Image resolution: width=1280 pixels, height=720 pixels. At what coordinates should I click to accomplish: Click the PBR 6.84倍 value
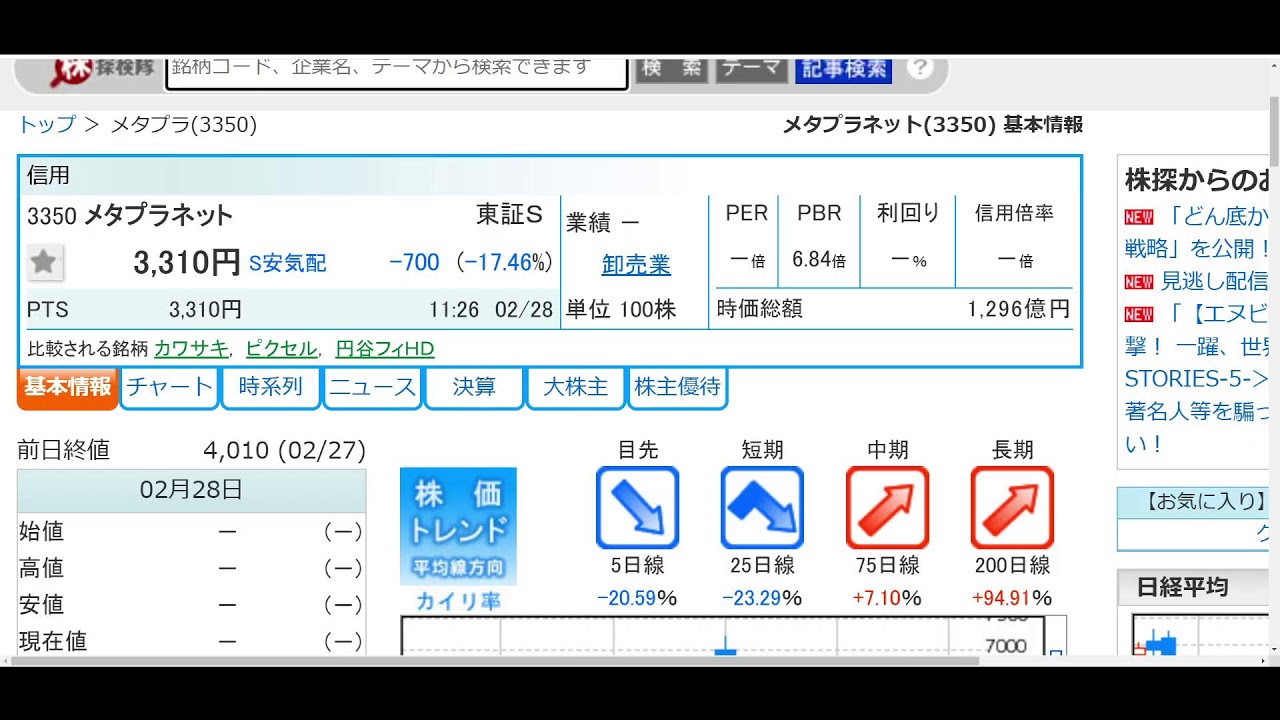coord(819,260)
